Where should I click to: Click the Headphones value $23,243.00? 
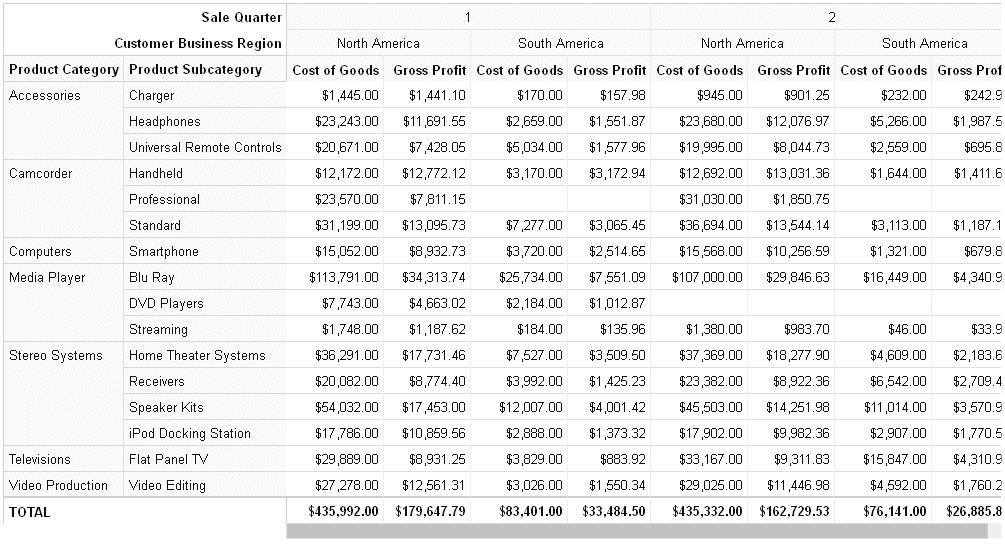(x=347, y=121)
